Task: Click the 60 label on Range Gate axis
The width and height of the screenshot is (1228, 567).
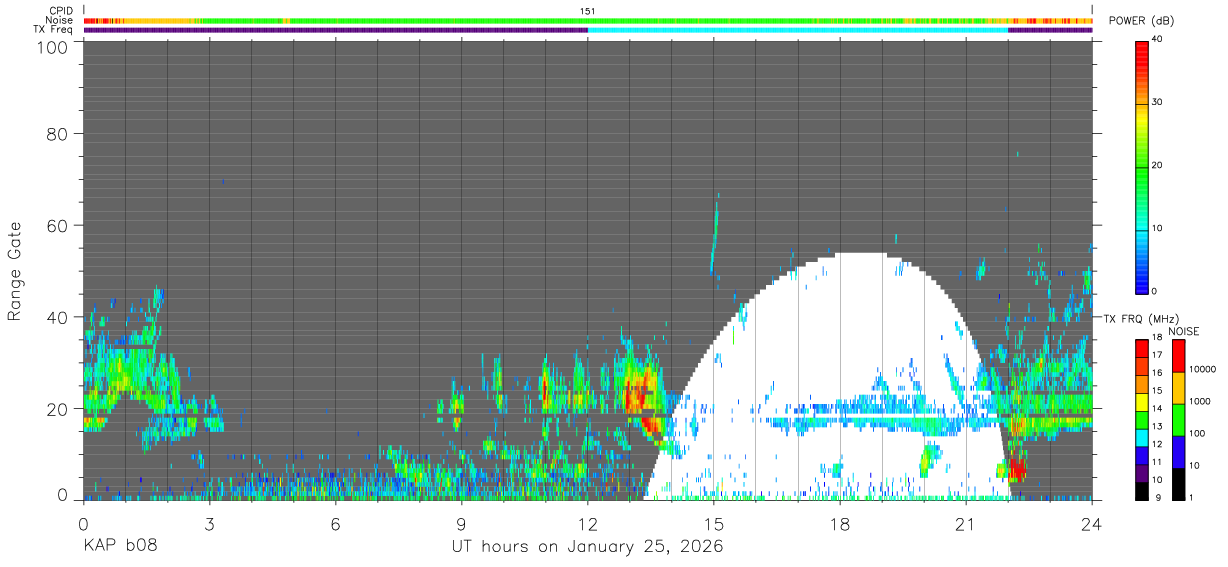Action: 59,225
